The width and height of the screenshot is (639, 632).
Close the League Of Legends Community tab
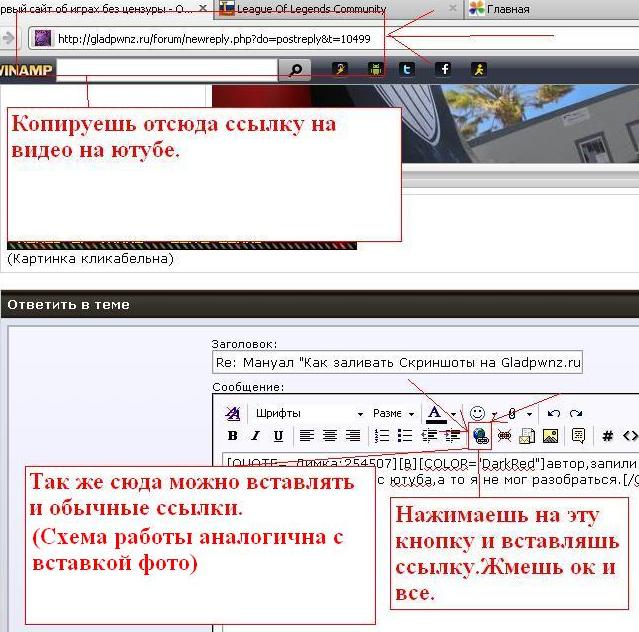452,9
